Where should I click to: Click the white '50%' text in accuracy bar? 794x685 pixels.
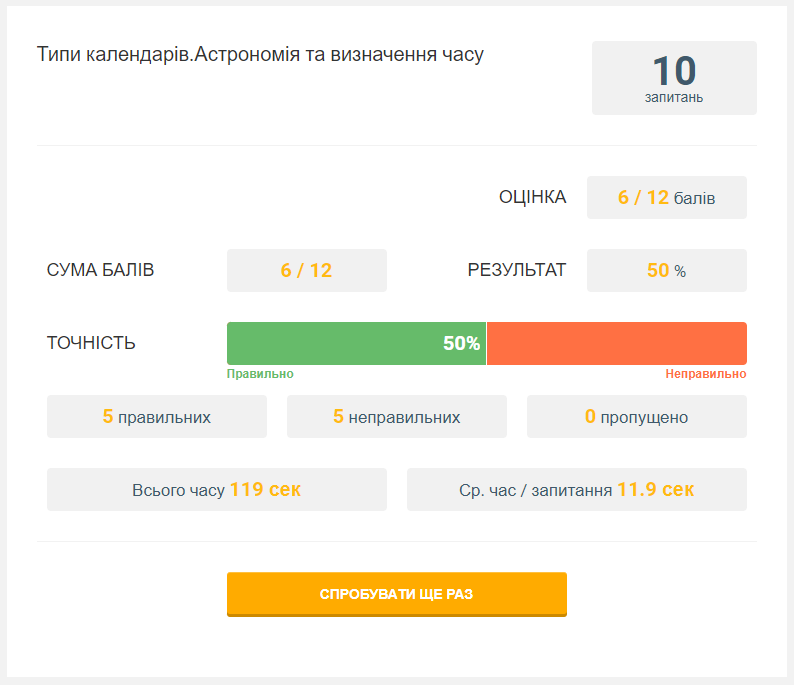(461, 343)
